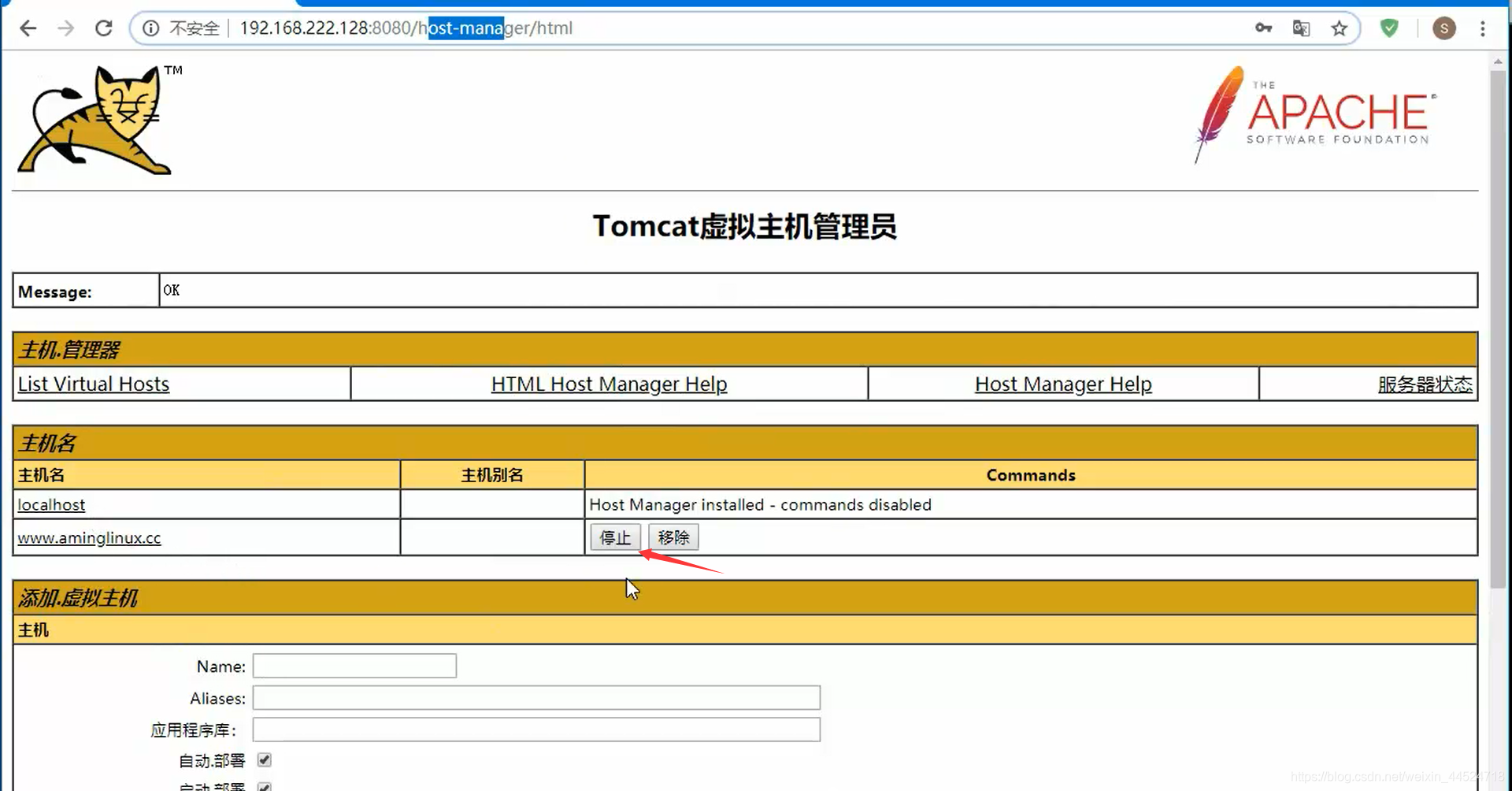
Task: Open saved passwords key icon
Action: click(x=1263, y=28)
